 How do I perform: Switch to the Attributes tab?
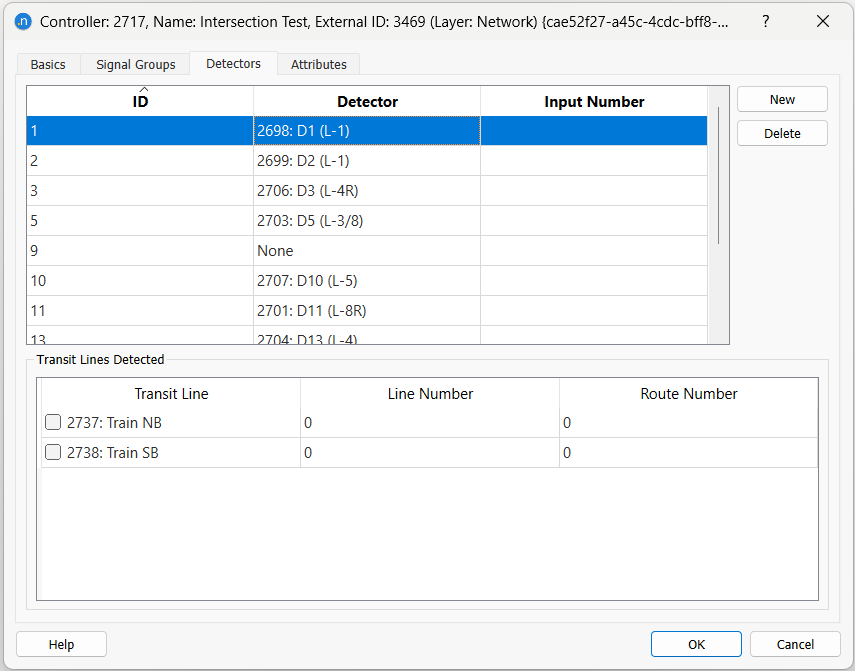coord(318,63)
